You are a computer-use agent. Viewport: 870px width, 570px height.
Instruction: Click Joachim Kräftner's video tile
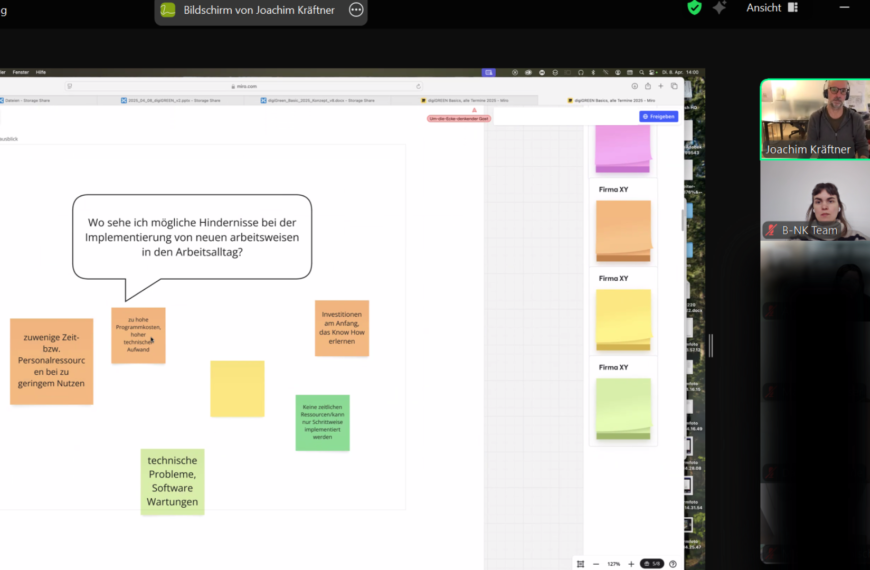click(815, 119)
